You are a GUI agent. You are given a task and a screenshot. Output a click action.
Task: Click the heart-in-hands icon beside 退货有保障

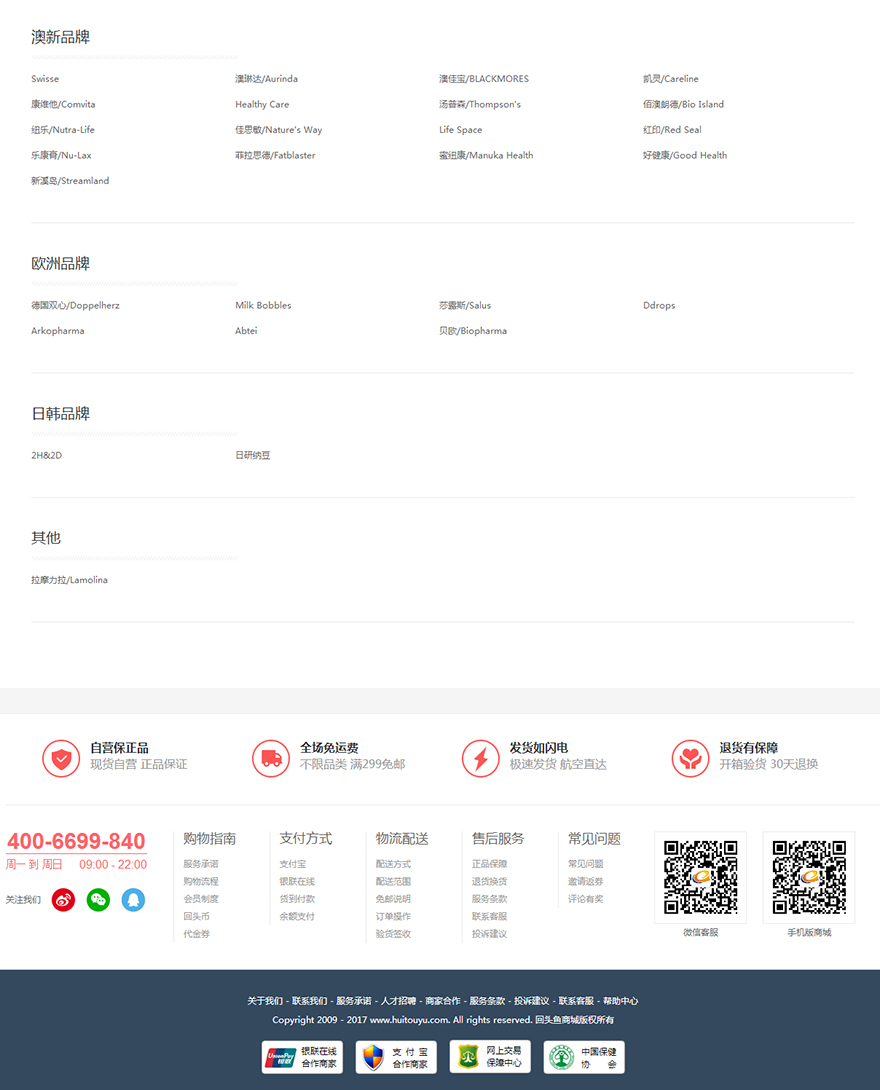point(691,758)
